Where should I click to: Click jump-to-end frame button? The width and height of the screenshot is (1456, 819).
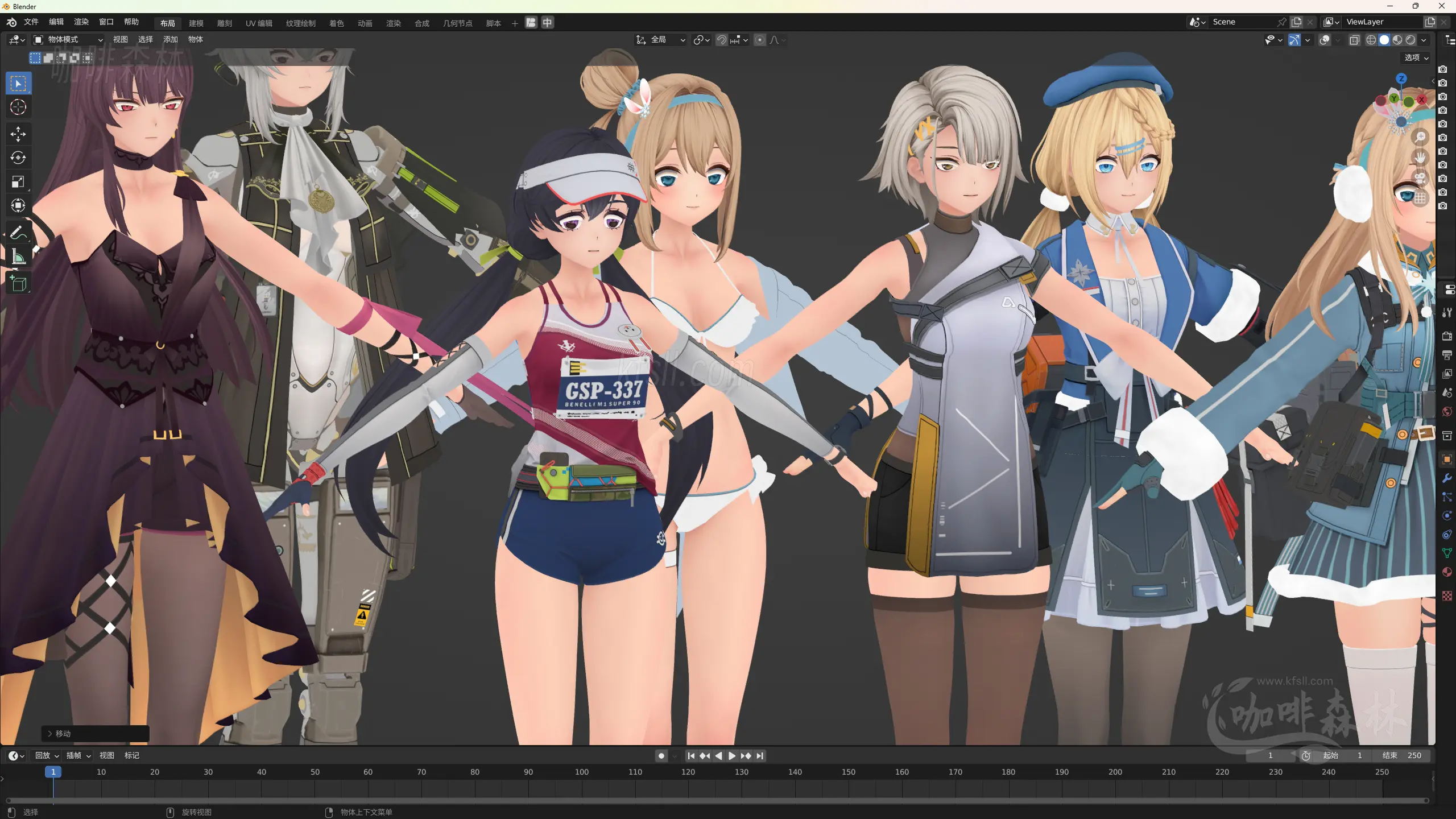point(760,756)
